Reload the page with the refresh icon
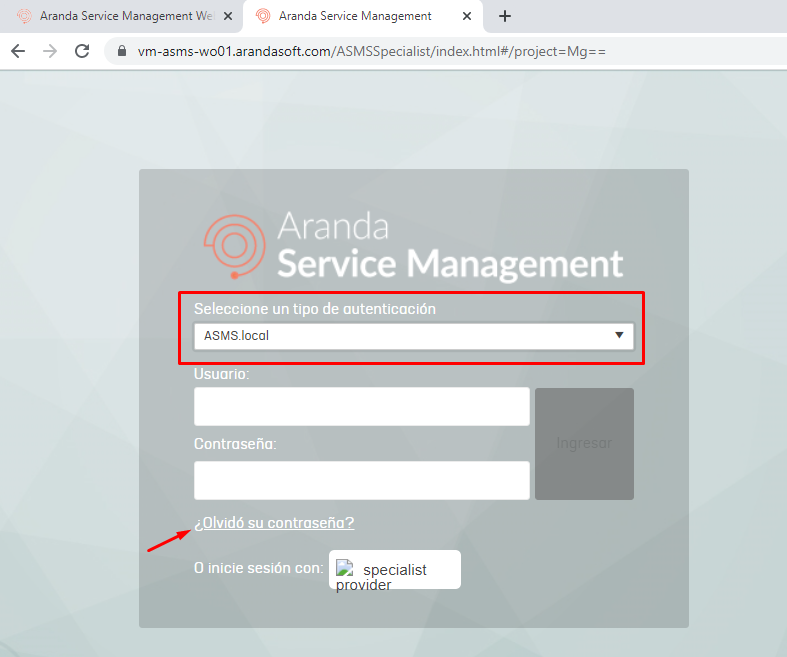The height and width of the screenshot is (657, 787). pos(82,51)
